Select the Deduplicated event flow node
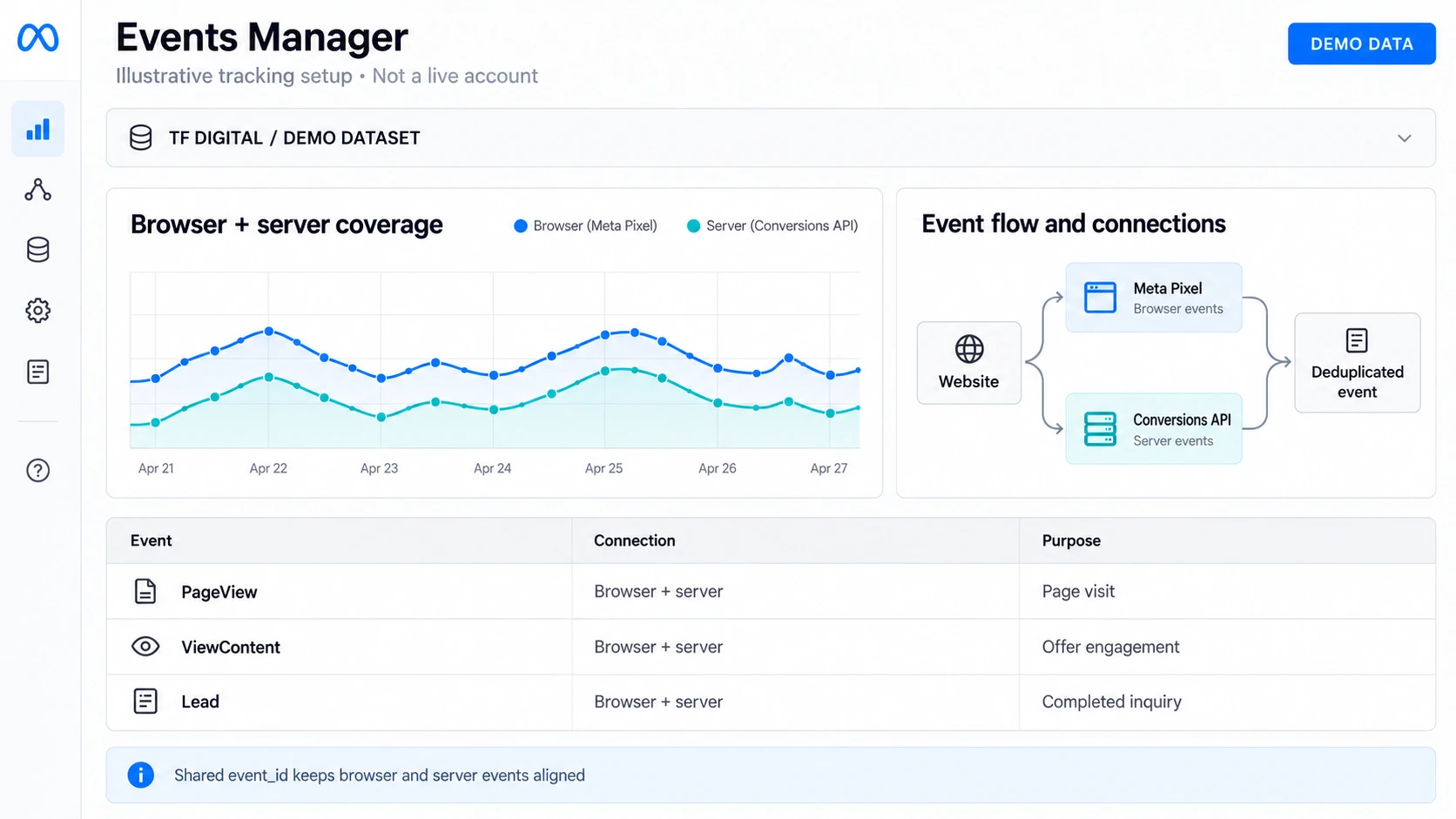This screenshot has width=1456, height=819. pos(1358,363)
